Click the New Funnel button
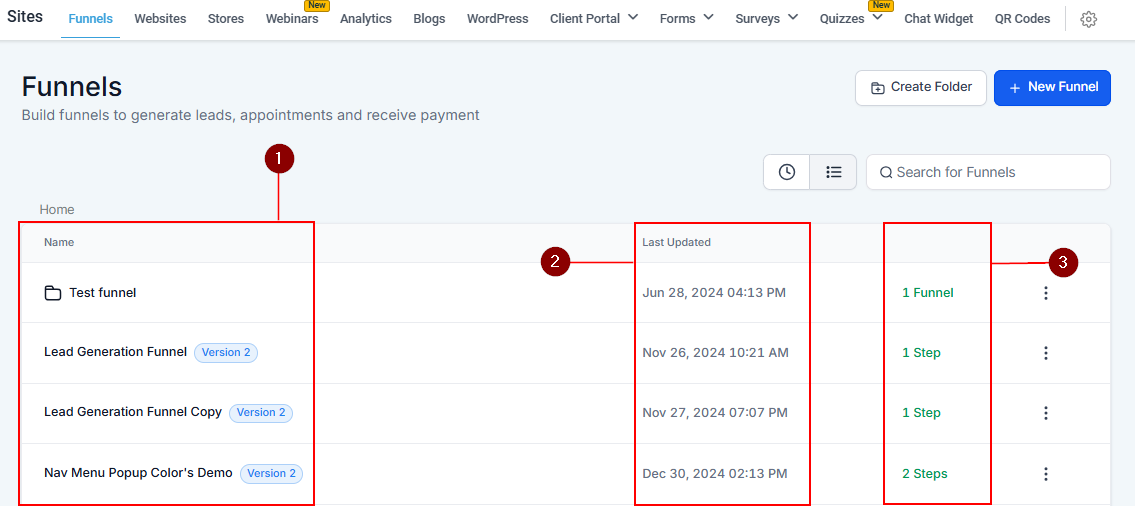The image size is (1135, 506). 1052,87
